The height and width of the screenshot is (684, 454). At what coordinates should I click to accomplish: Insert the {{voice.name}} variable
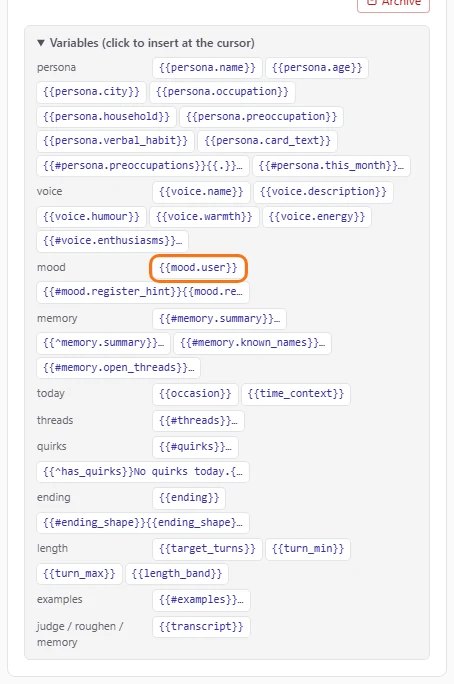201,192
